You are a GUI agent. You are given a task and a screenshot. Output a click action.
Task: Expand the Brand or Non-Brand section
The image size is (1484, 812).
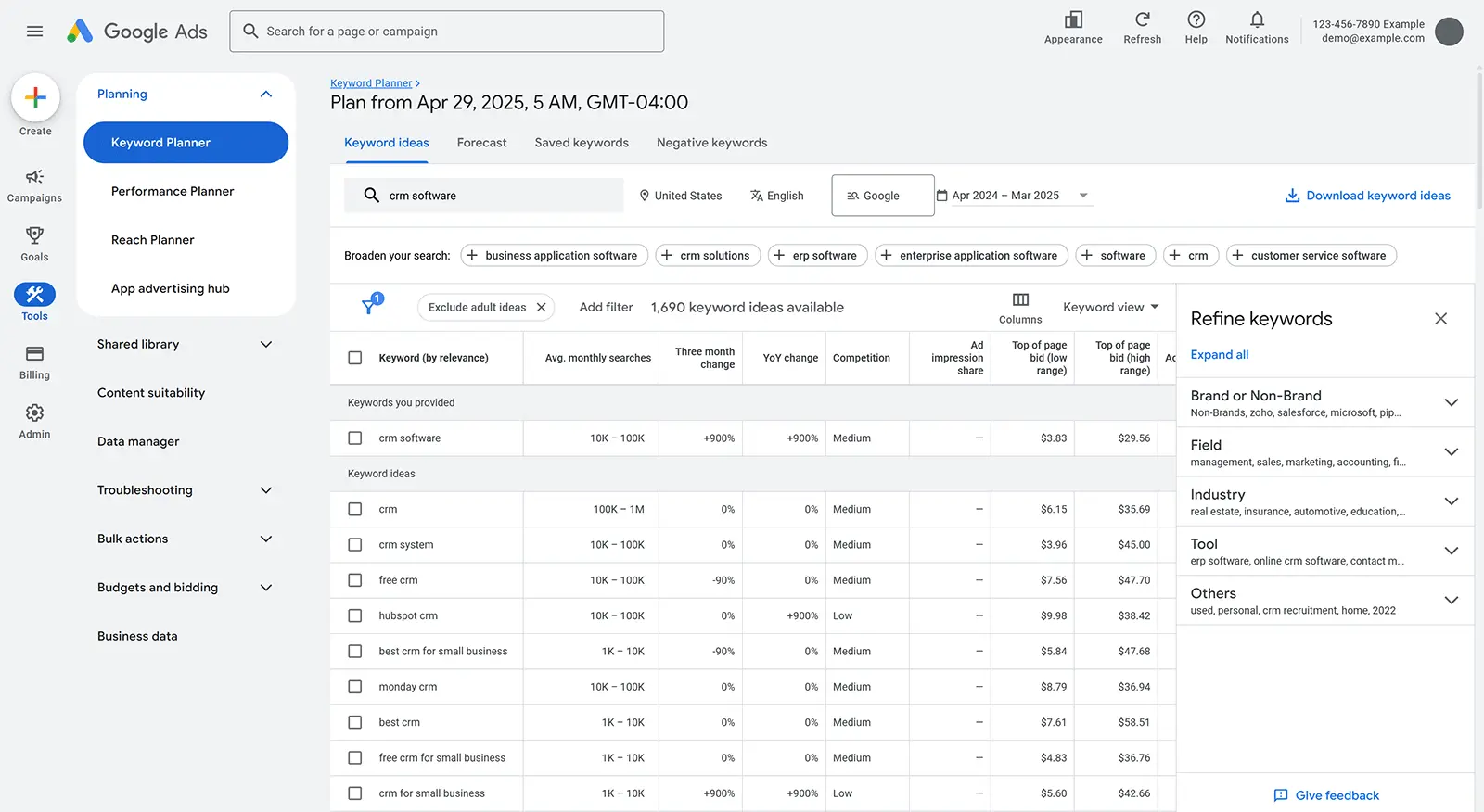(1451, 402)
